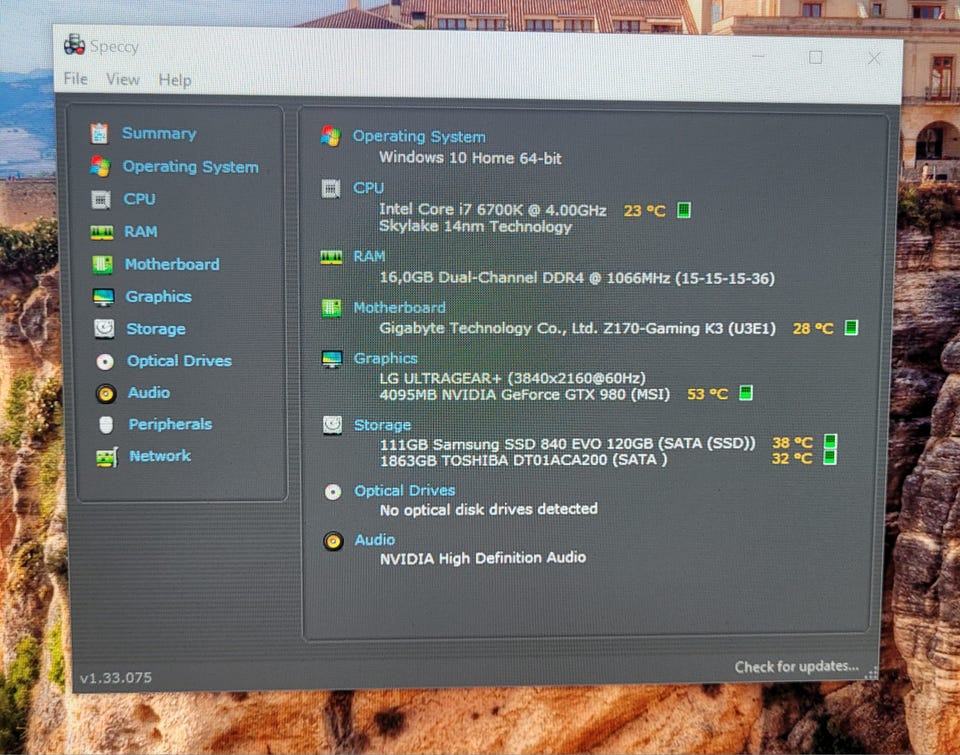Click the green temperature indicator next to CPU 23 °C

click(x=684, y=210)
